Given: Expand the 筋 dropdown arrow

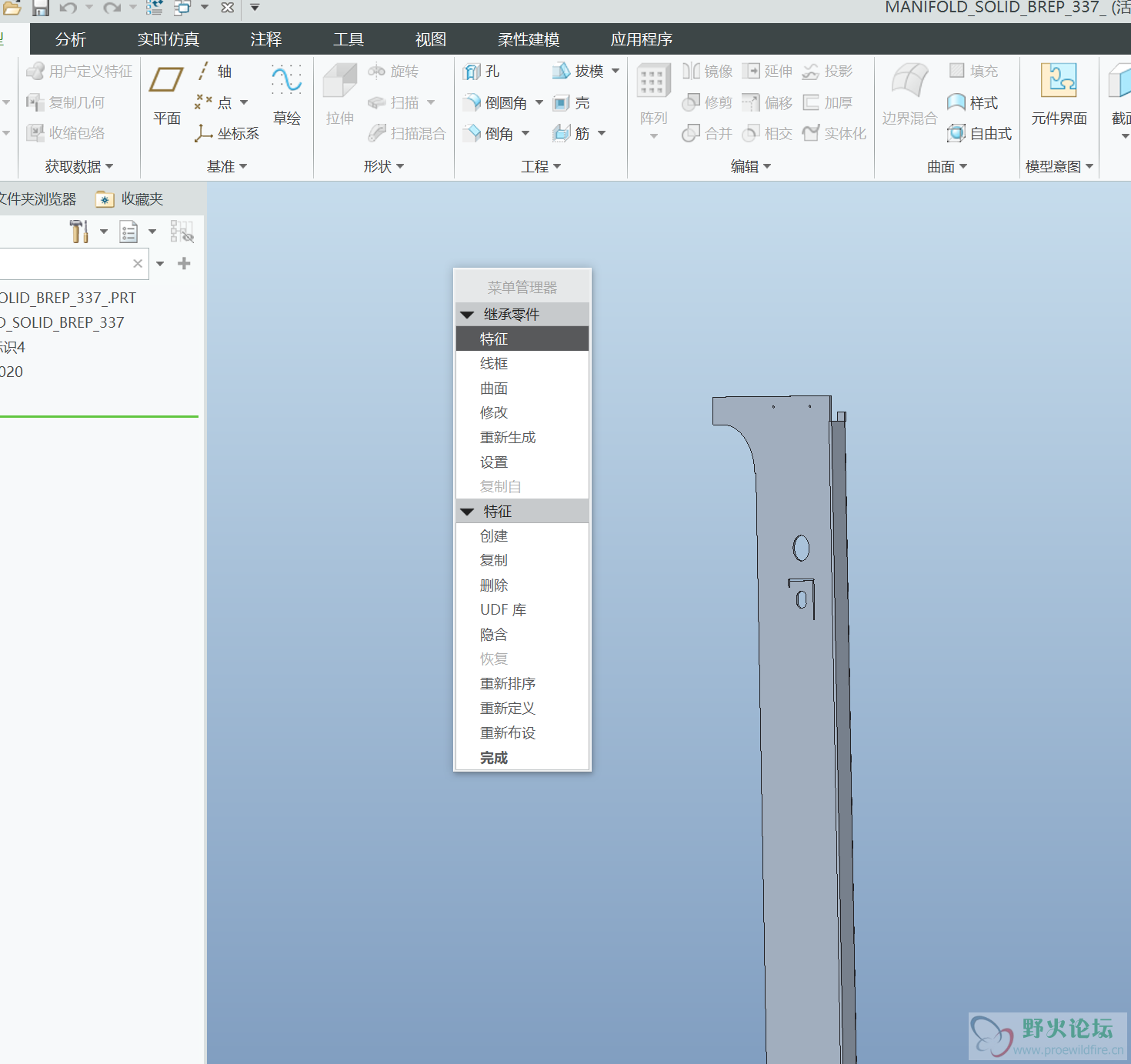Looking at the screenshot, I should (602, 133).
